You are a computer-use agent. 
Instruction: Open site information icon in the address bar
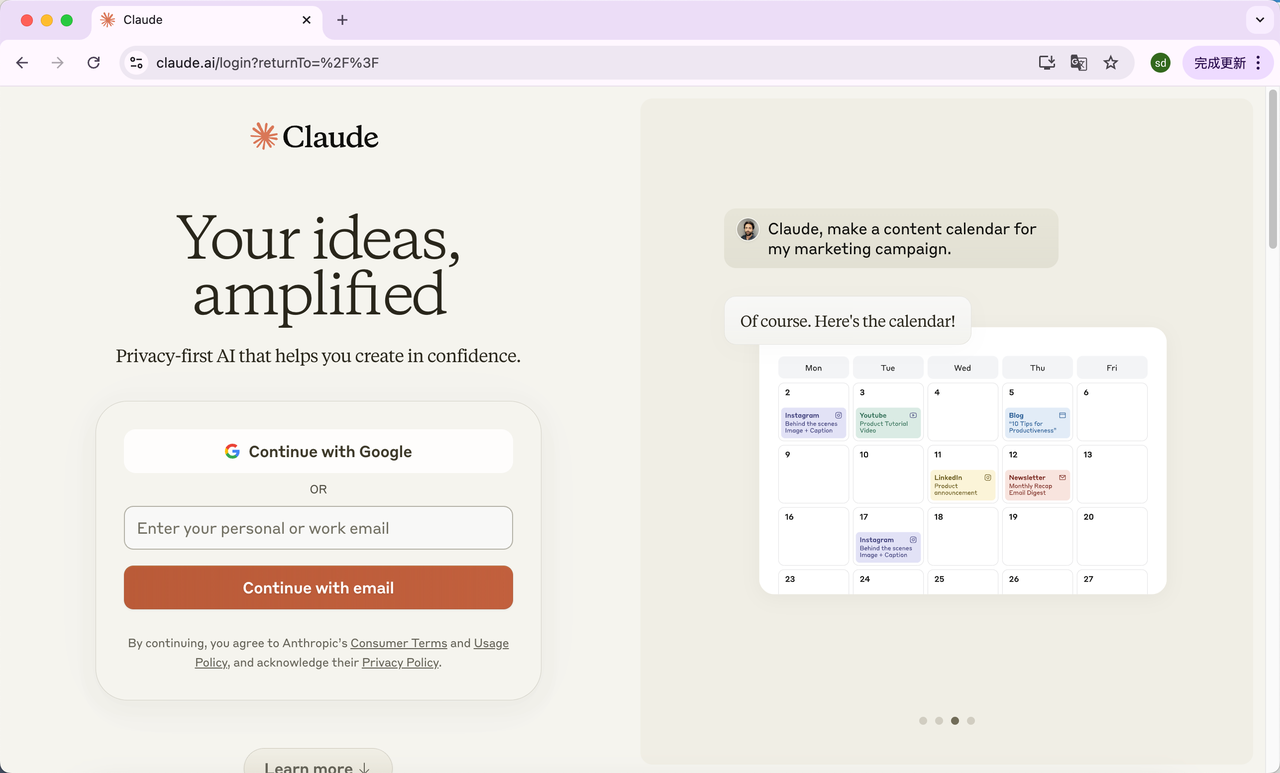pos(137,63)
